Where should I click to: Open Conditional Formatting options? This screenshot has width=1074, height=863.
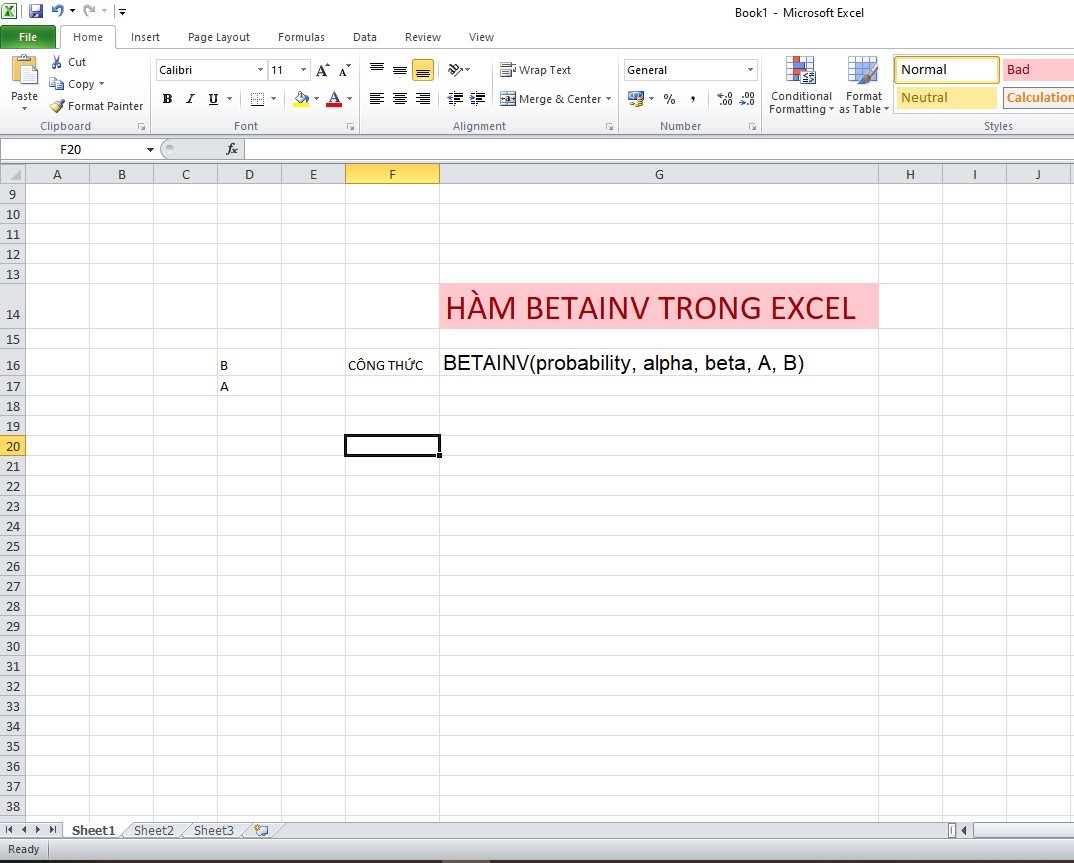click(x=800, y=85)
